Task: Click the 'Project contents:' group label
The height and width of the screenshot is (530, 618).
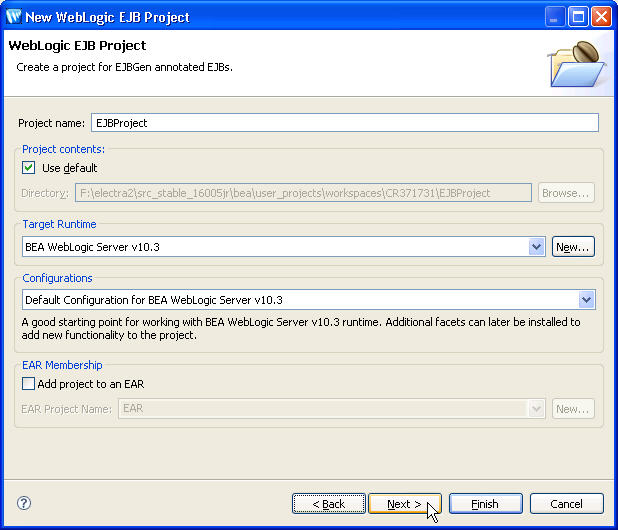Action: tap(63, 149)
